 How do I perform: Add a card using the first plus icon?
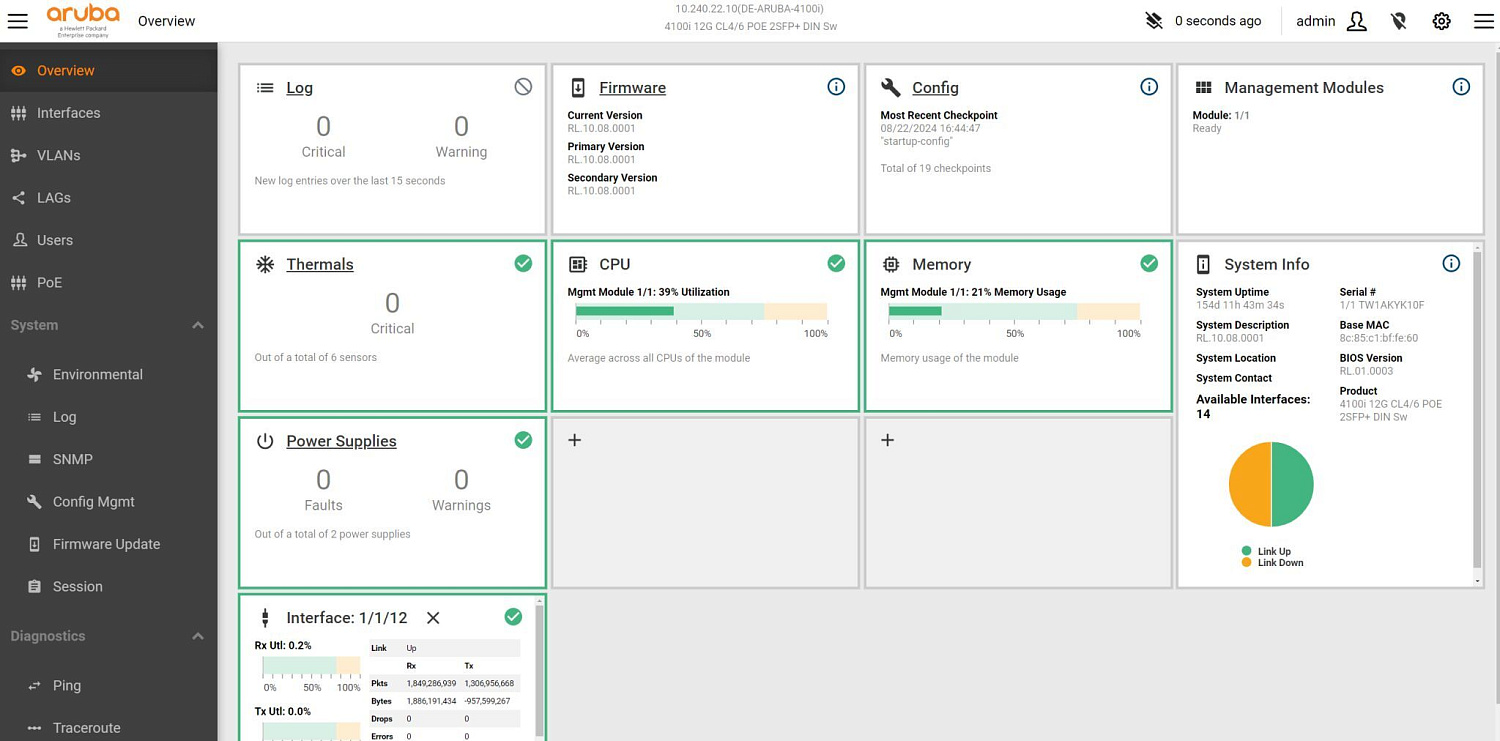click(575, 440)
